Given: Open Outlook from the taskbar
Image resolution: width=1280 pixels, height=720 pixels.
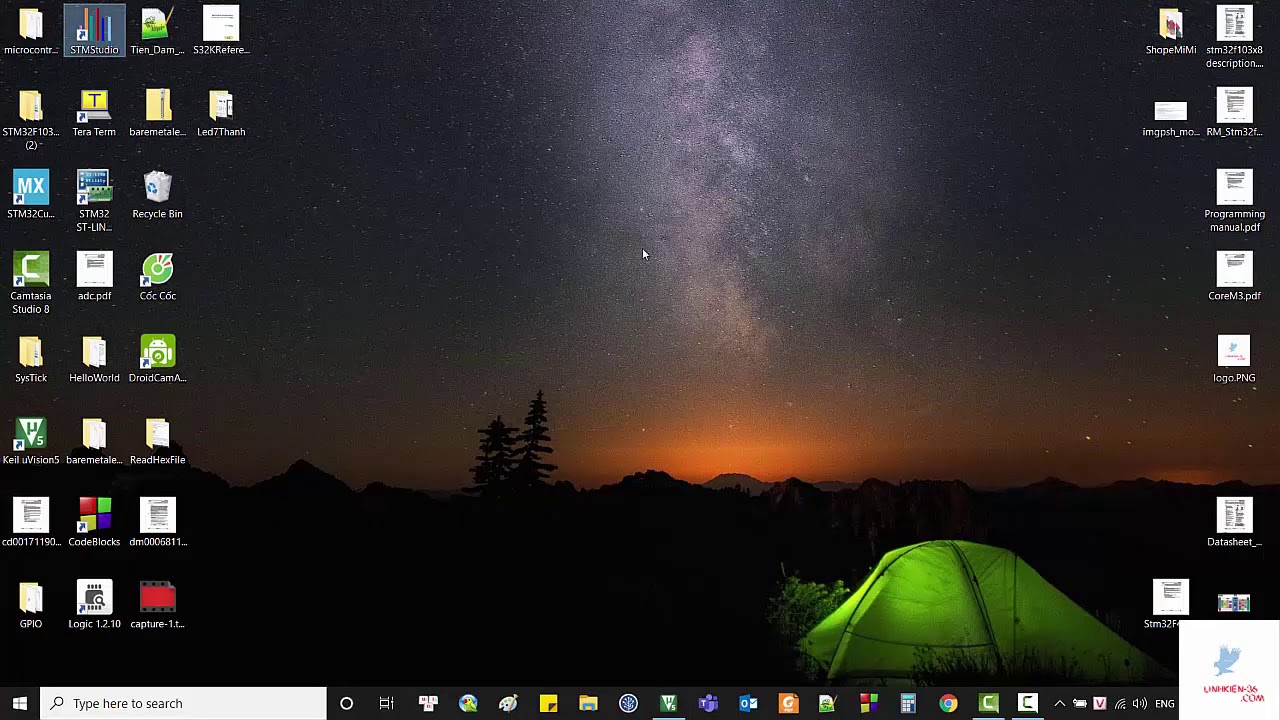Looking at the screenshot, I should (748, 703).
